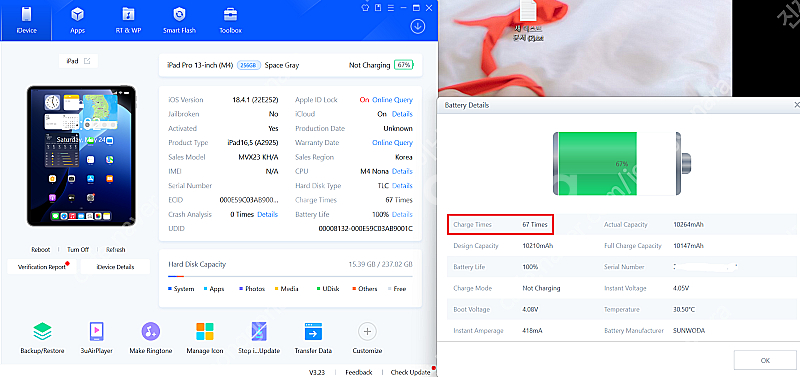Viewport: 800px width, 377px height.
Task: Click the Reboot button
Action: (x=41, y=249)
